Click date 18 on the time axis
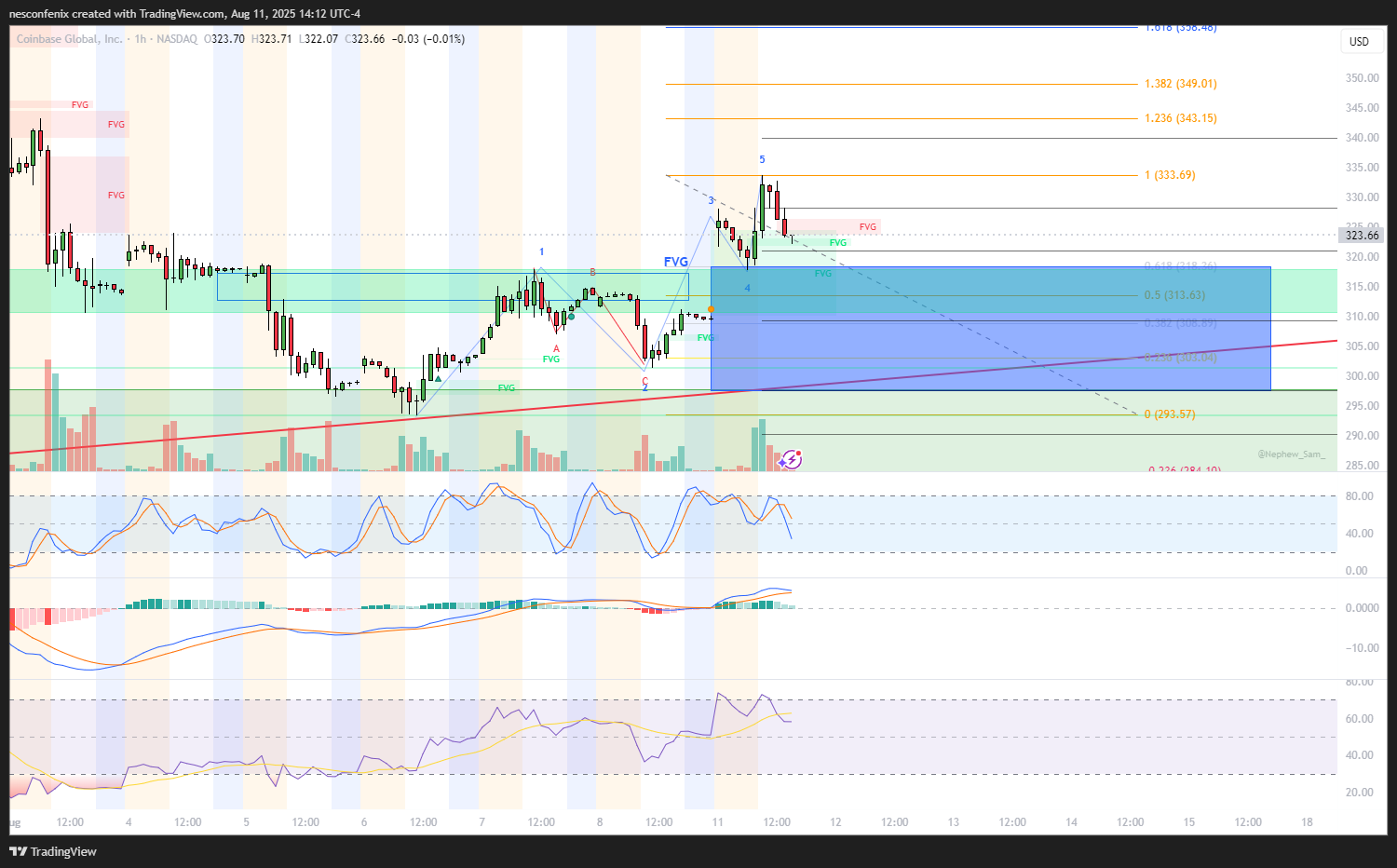1397x868 pixels. 1308,822
